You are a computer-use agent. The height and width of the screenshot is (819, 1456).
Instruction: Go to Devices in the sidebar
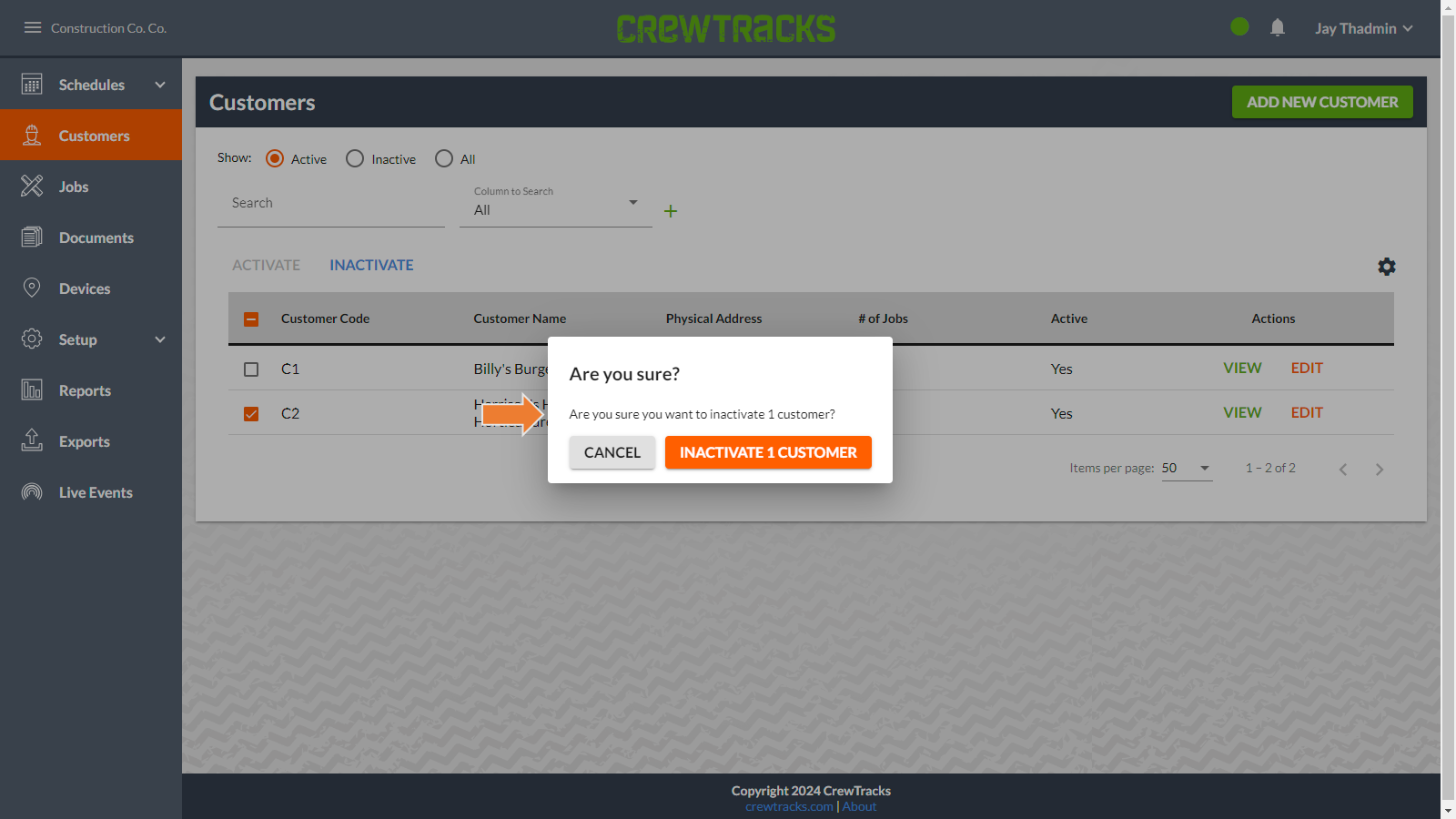click(91, 288)
